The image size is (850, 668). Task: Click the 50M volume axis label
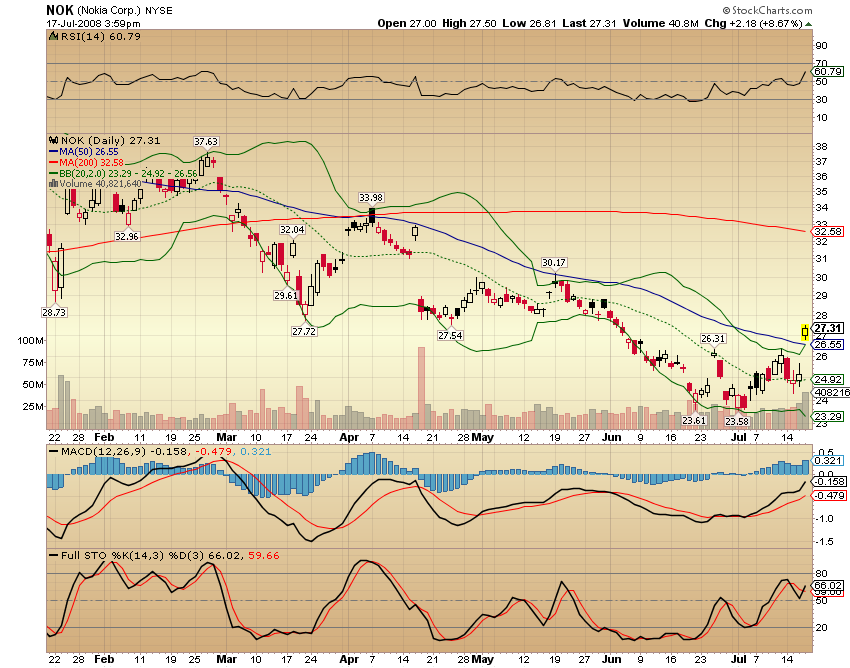point(34,384)
